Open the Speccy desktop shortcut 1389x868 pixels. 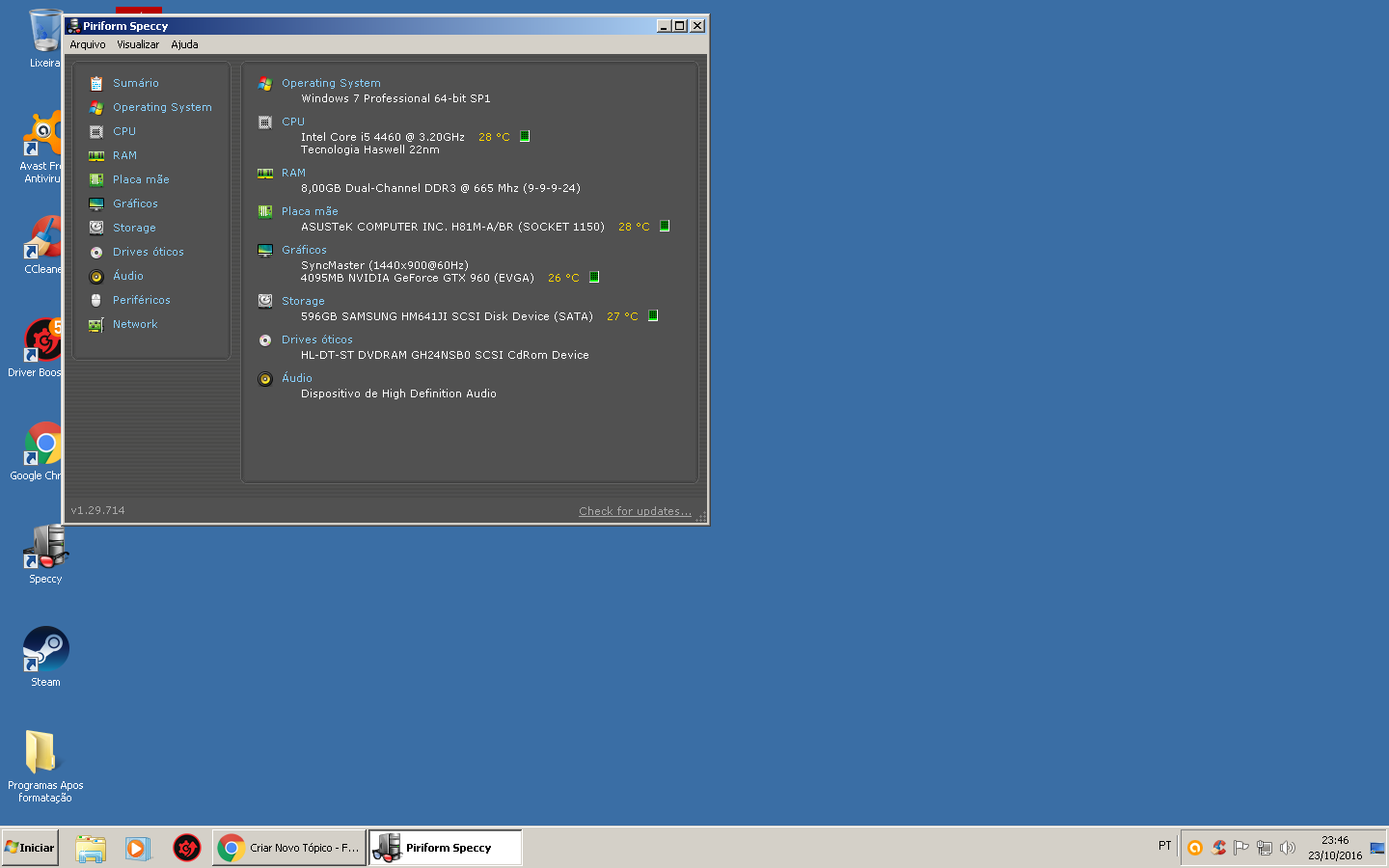tap(45, 554)
